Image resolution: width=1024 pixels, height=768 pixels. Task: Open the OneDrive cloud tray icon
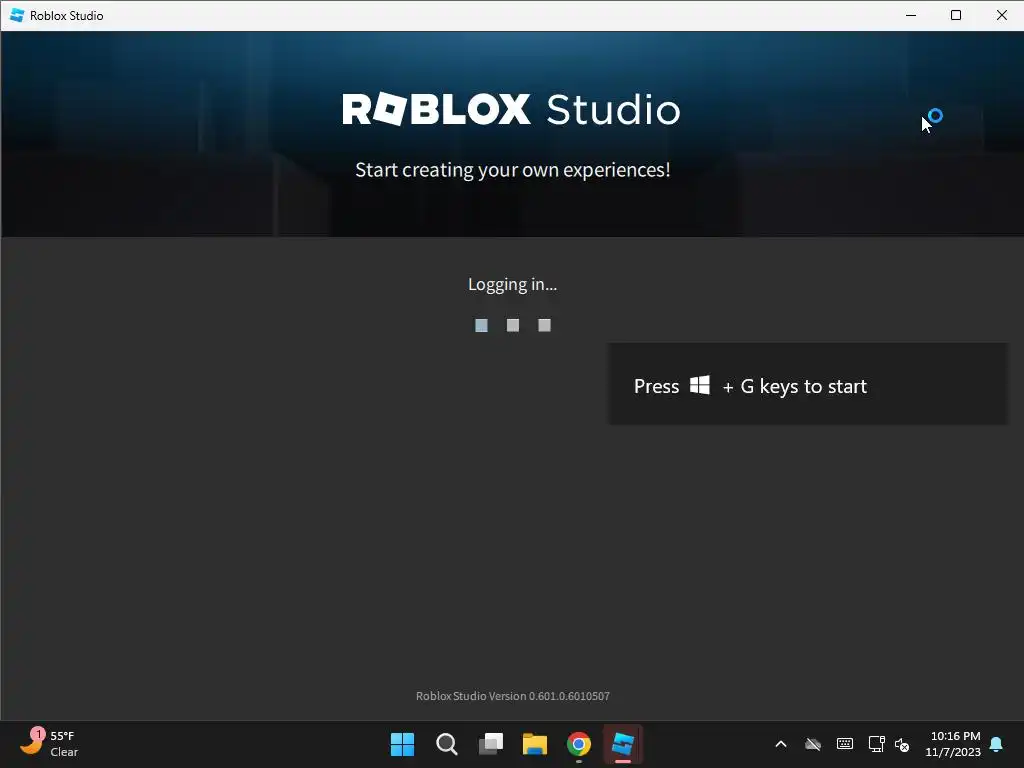coord(812,744)
